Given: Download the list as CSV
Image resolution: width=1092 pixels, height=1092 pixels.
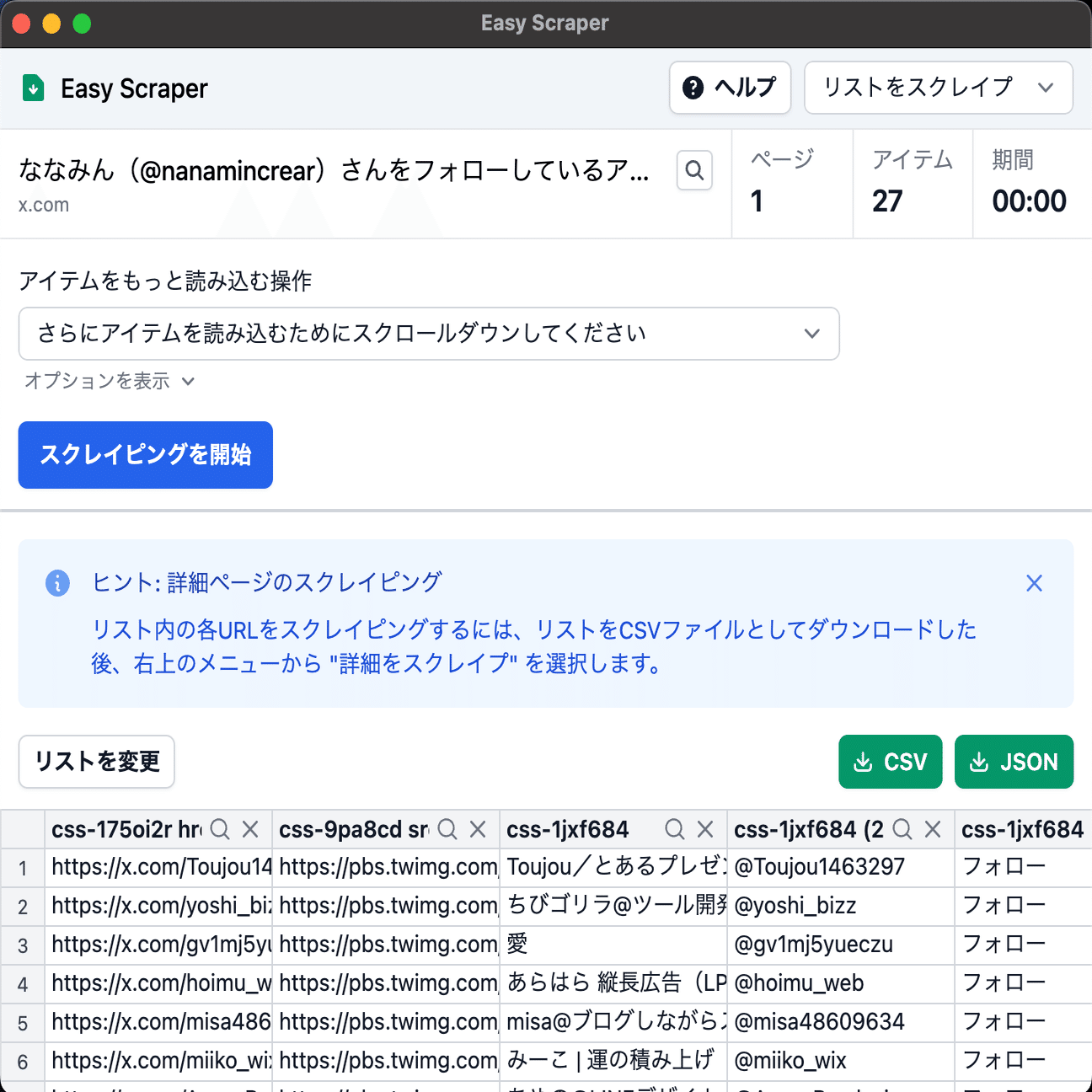Looking at the screenshot, I should click(891, 762).
